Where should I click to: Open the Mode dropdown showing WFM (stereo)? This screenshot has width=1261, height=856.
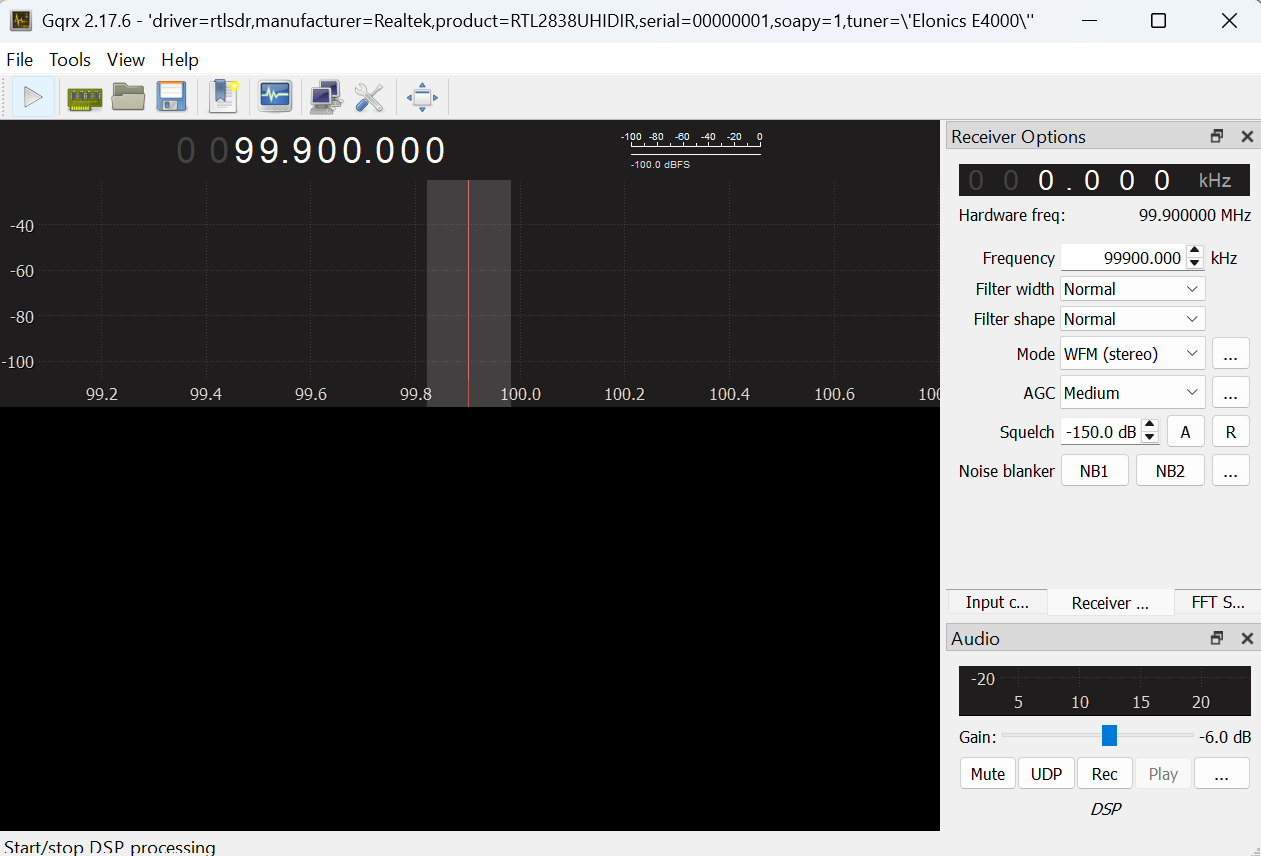(1132, 354)
